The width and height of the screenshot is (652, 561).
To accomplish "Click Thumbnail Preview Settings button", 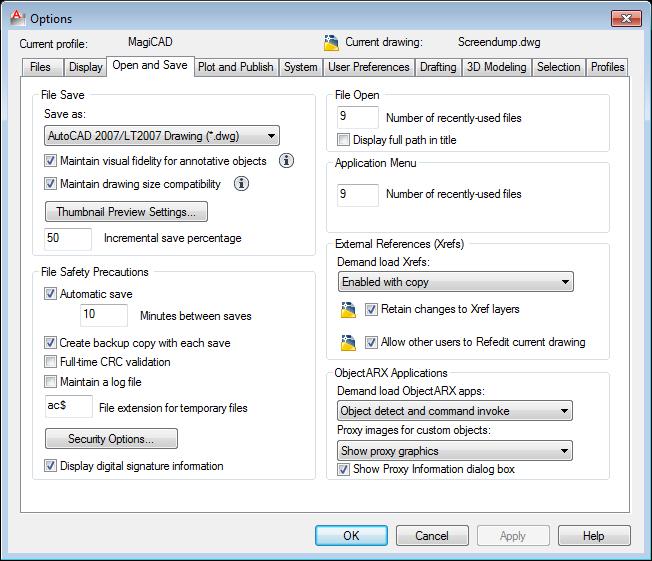I will 126,212.
